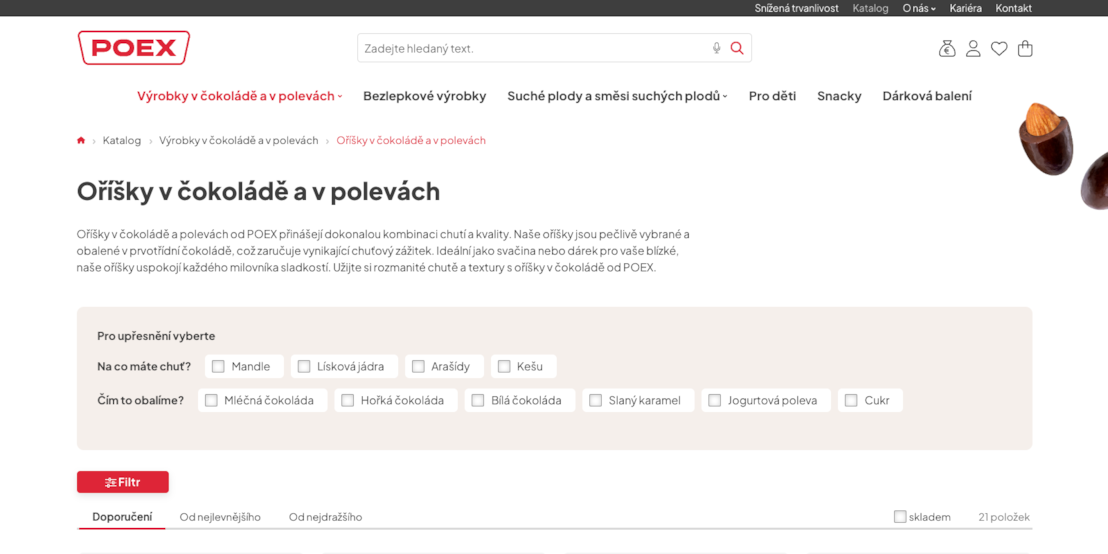Screen dimensions: 1108x554
Task: Click the red Filtr button
Action: (x=123, y=482)
